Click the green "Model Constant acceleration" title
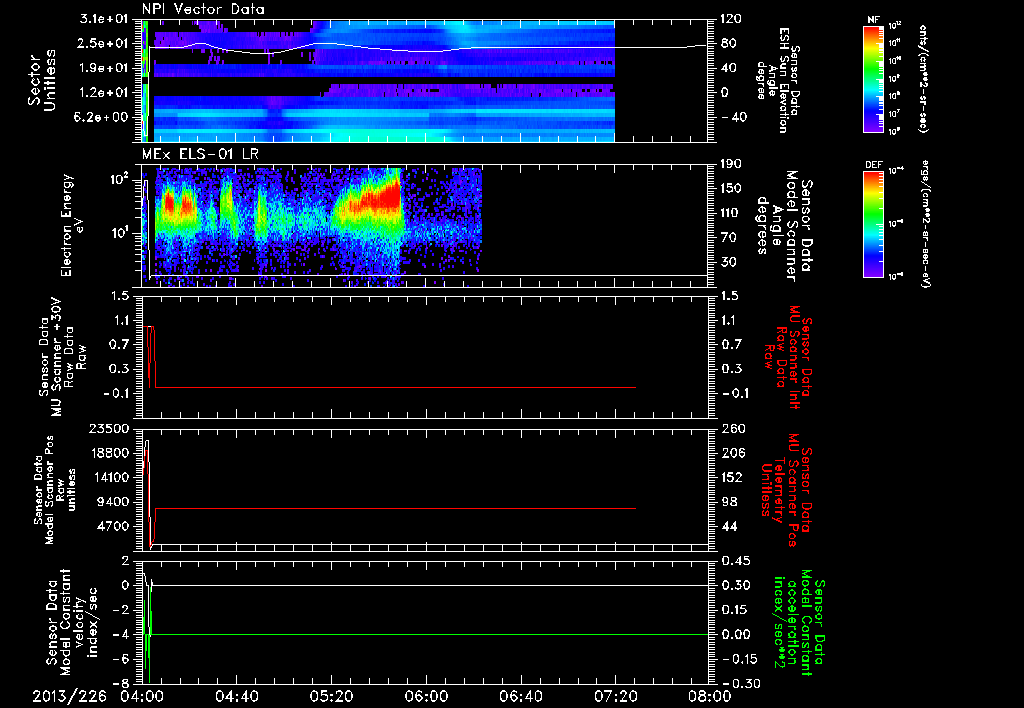Screen dimensions: 1024x708 click(798, 623)
